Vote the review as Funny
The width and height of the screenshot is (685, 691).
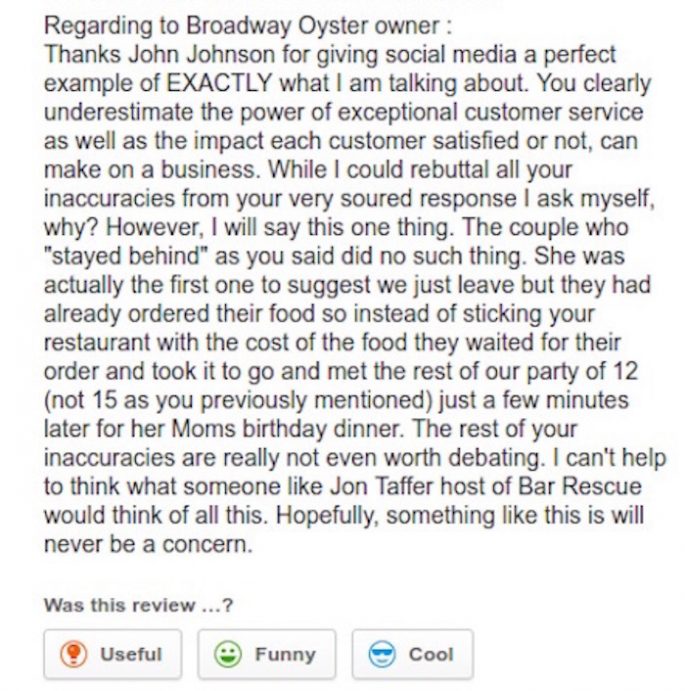(267, 654)
